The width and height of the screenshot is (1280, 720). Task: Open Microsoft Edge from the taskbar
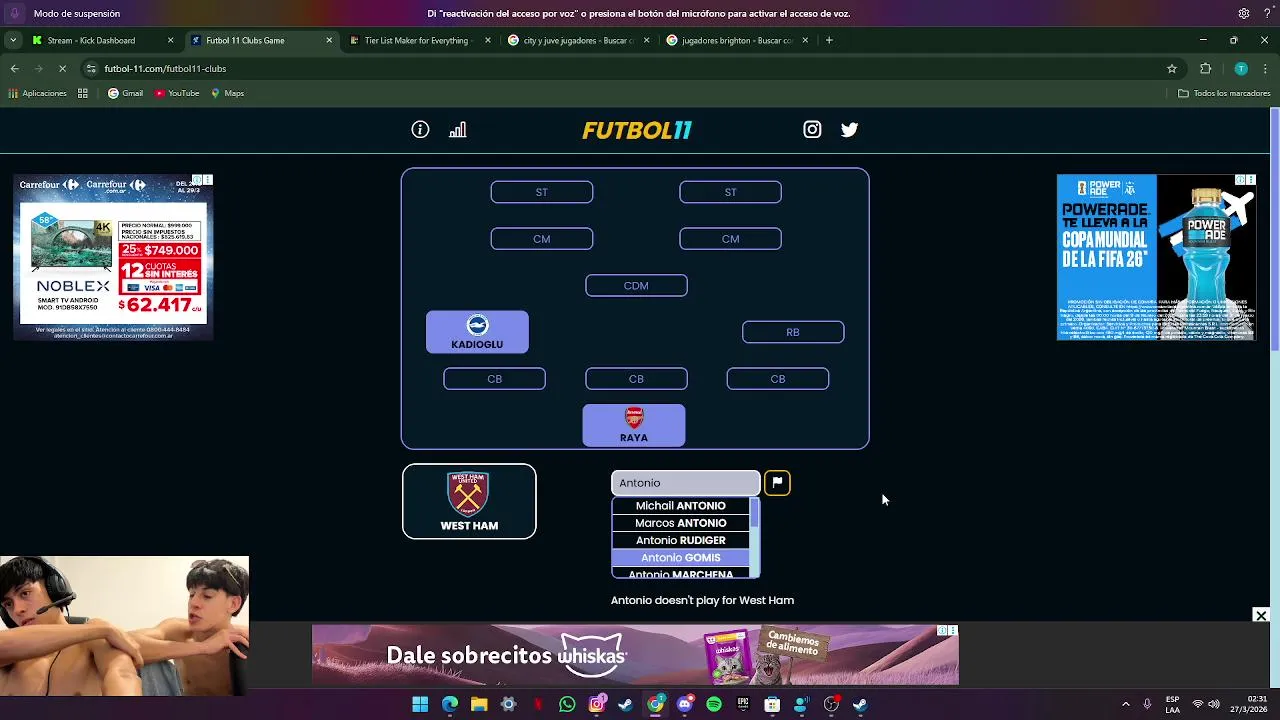[x=450, y=705]
